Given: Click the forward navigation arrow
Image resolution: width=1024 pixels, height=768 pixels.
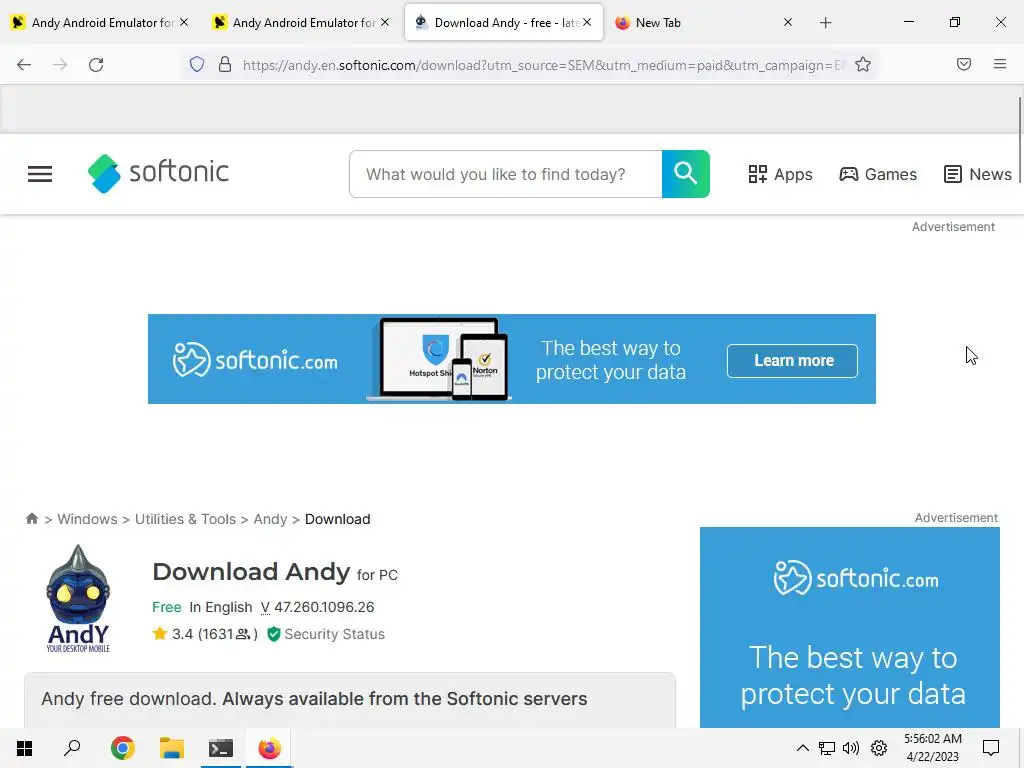Looking at the screenshot, I should coord(60,65).
